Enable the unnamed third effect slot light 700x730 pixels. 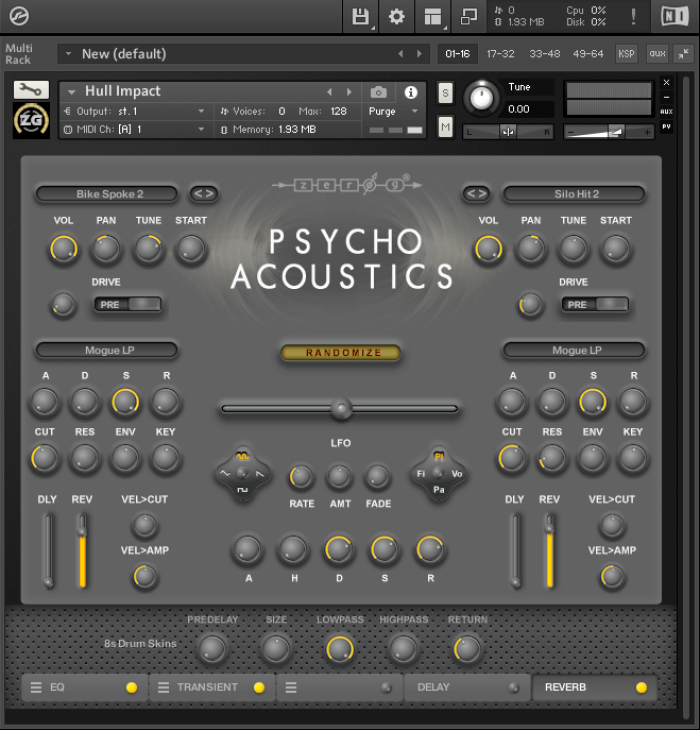coord(386,688)
